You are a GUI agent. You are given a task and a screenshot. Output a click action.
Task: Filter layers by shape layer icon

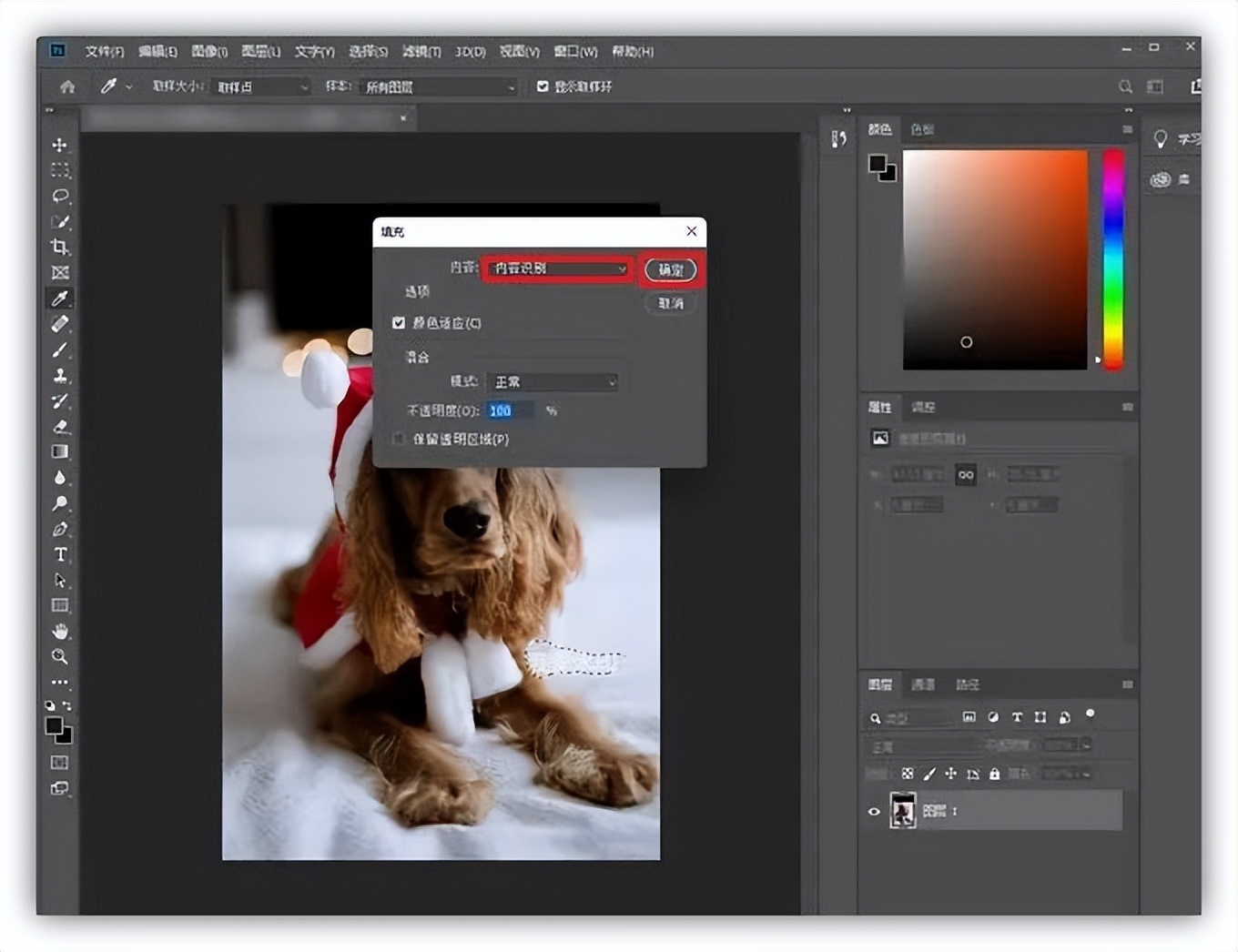[1040, 717]
